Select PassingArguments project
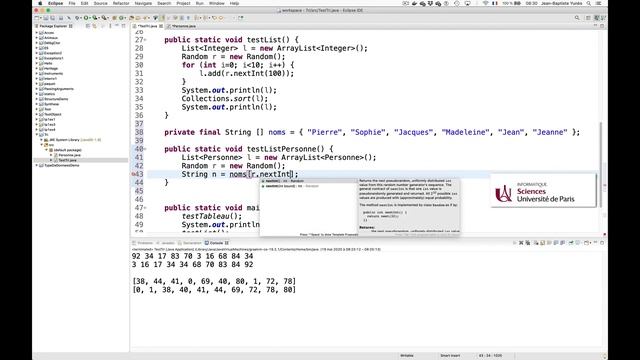Image resolution: width=640 pixels, height=360 pixels. coord(58,89)
